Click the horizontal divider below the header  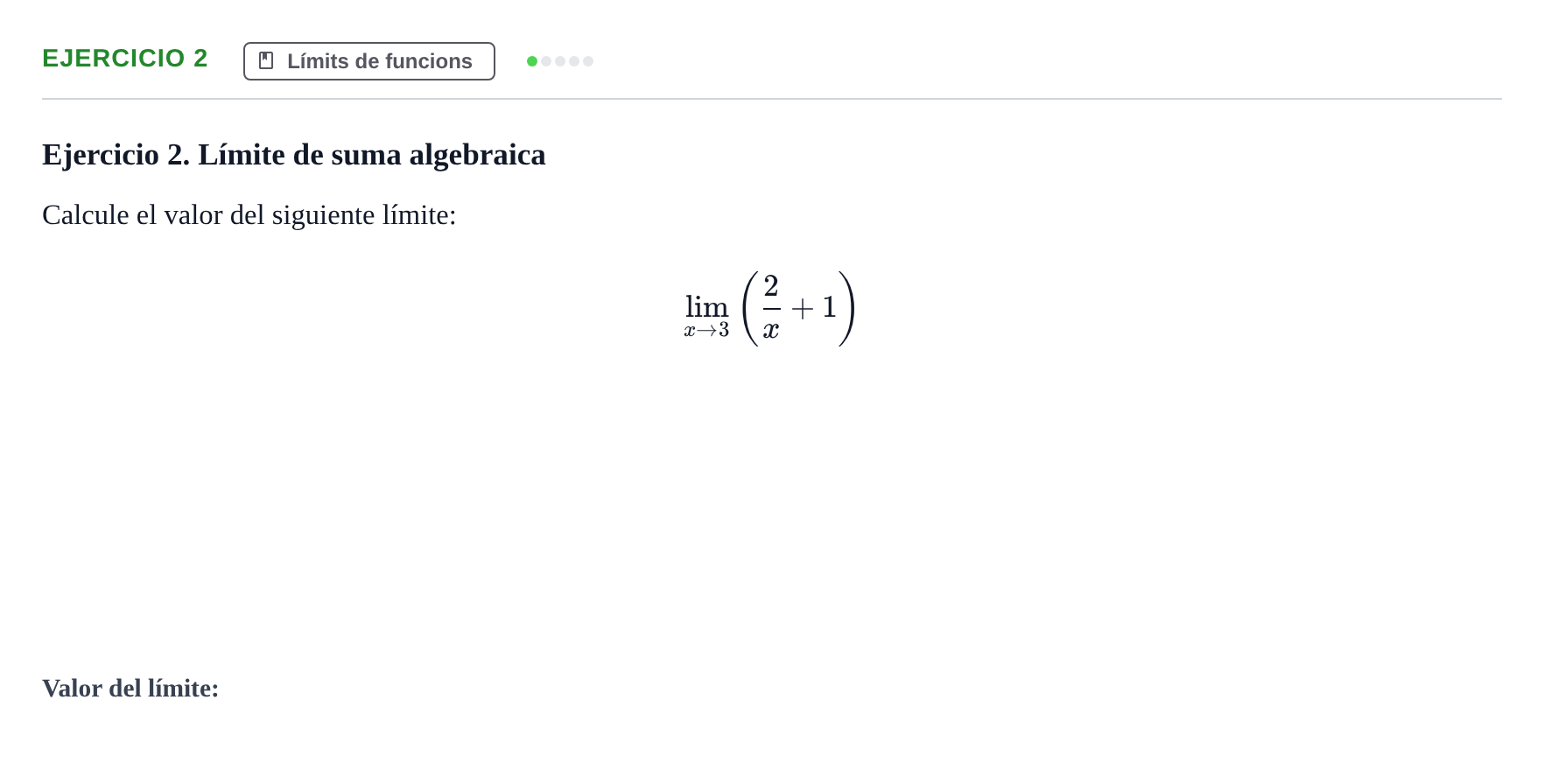tap(772, 99)
